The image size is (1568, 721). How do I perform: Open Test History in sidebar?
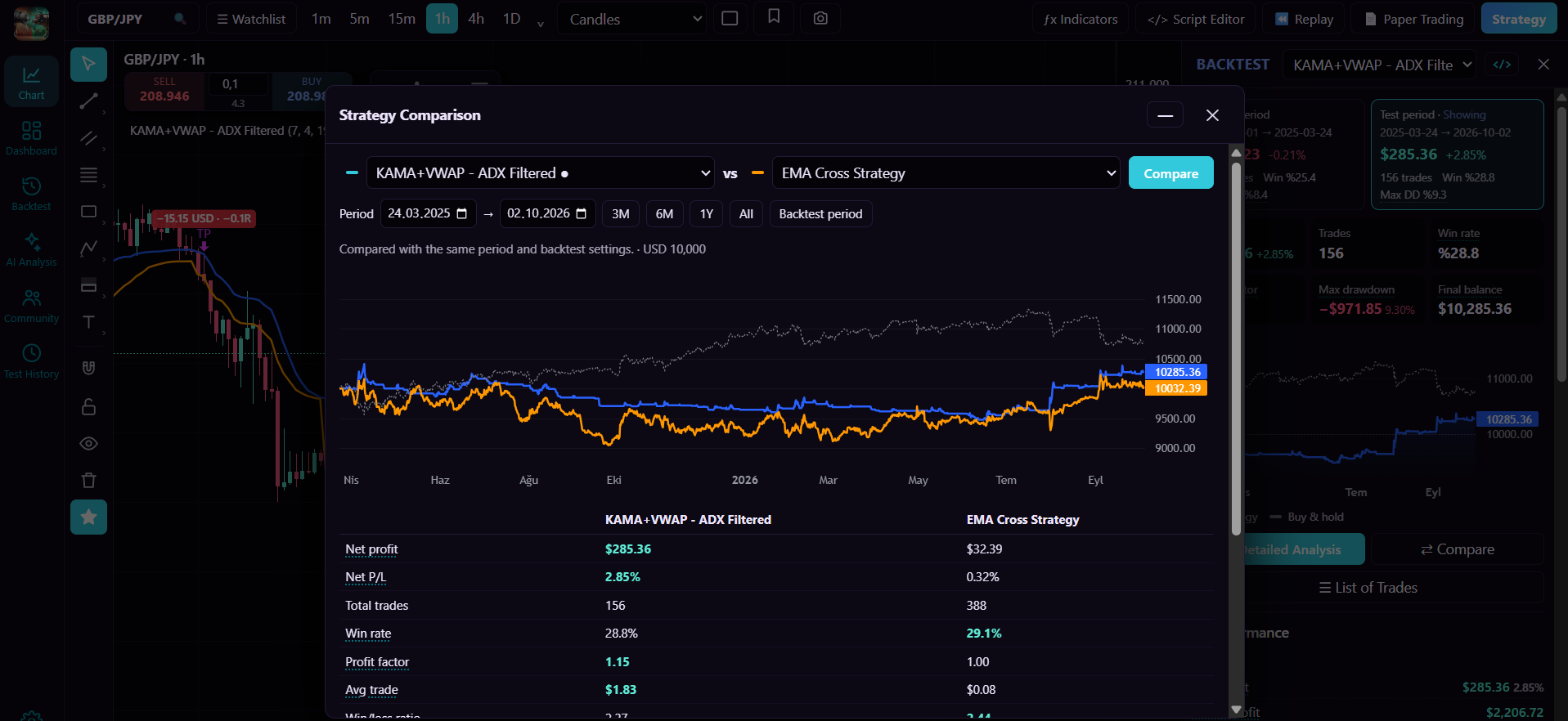coord(31,361)
